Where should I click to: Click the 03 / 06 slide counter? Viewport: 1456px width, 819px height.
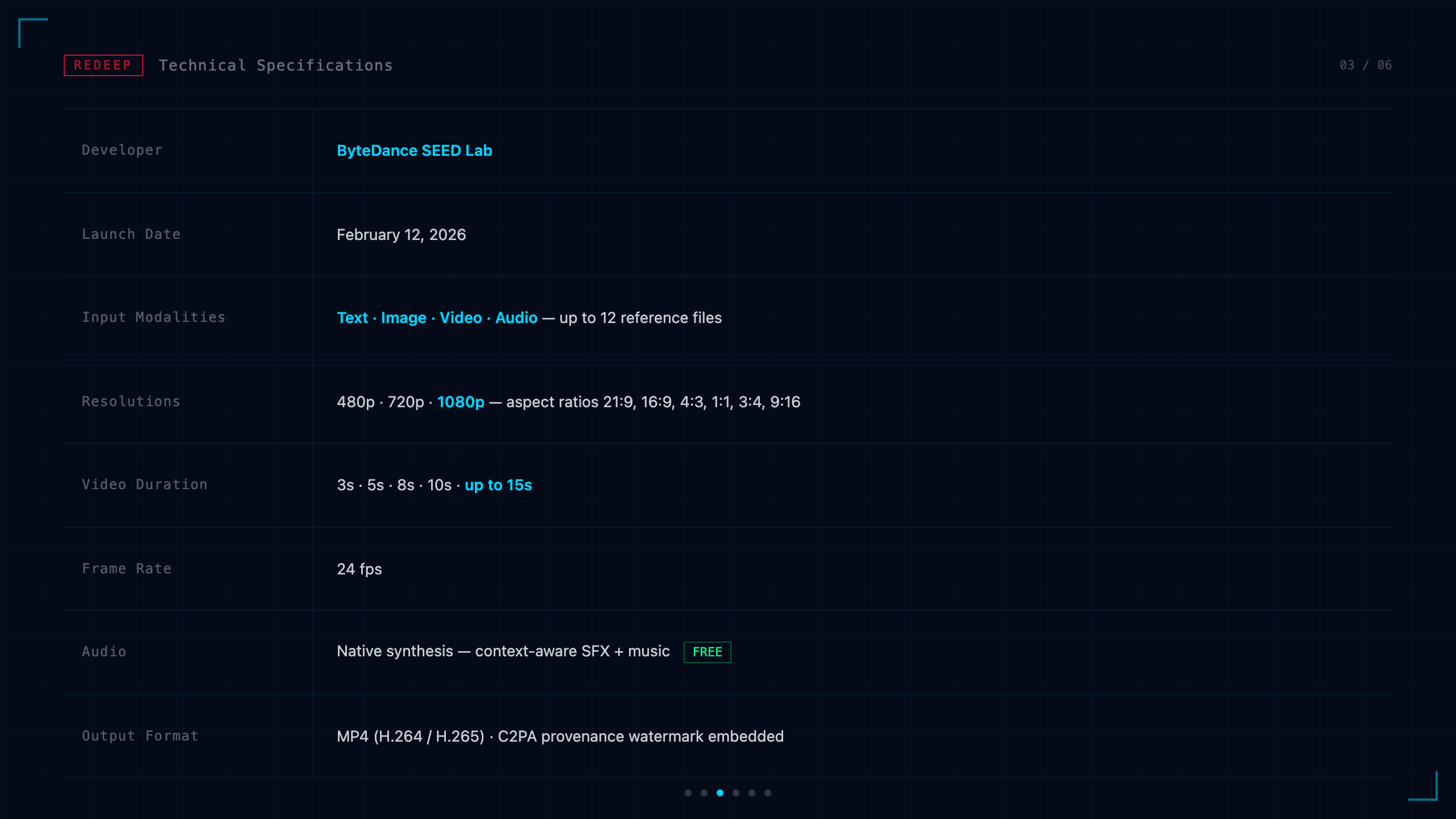tap(1366, 65)
